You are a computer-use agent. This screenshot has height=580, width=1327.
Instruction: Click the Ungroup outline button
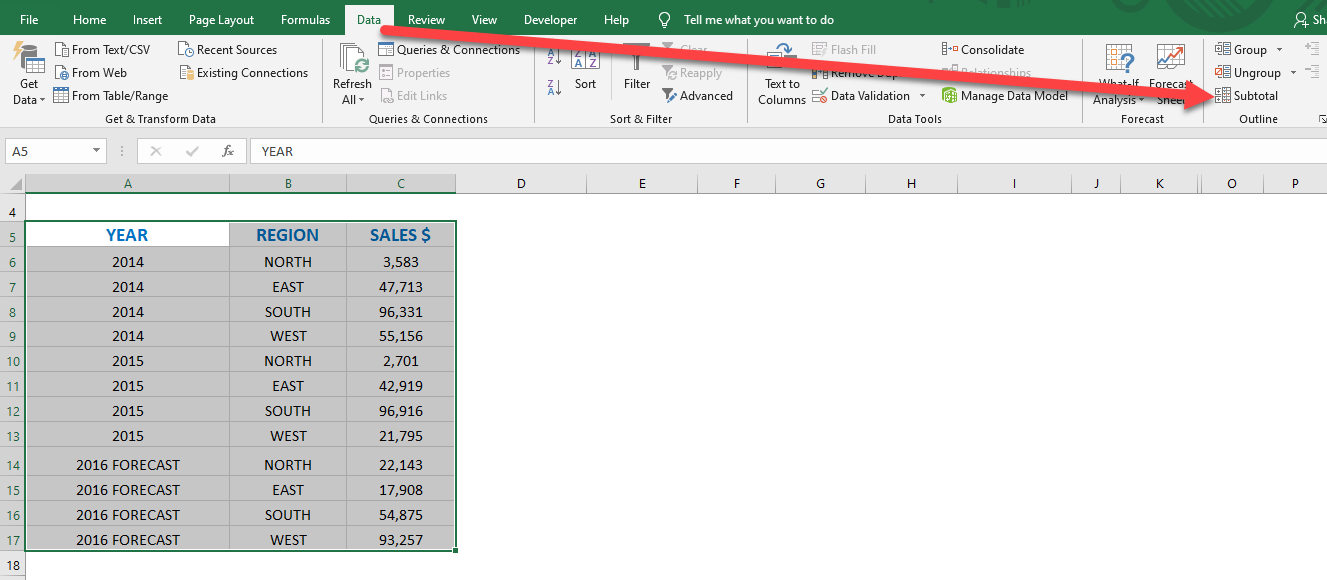coord(1248,72)
